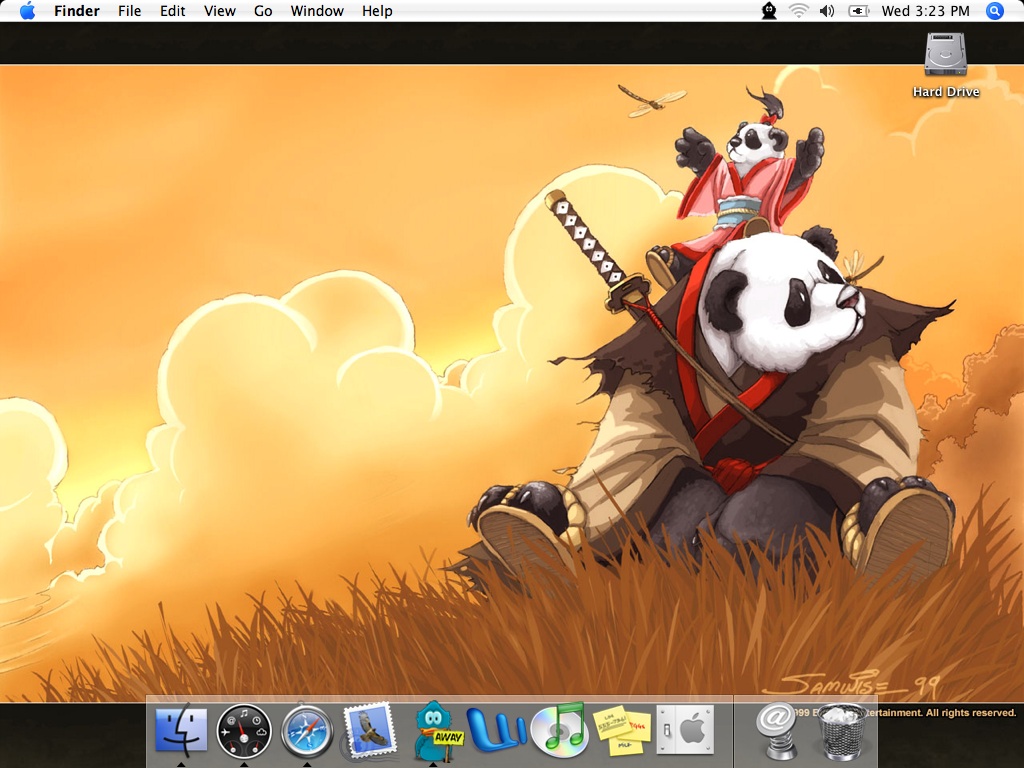Open the Window menu
Image resolution: width=1024 pixels, height=768 pixels.
317,10
